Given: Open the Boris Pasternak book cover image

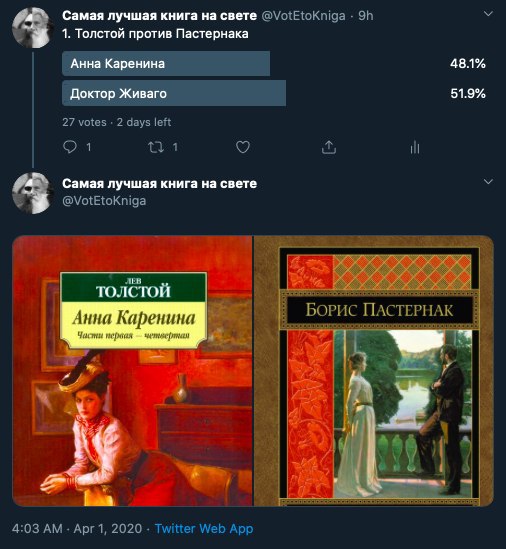Looking at the screenshot, I should pyautogui.click(x=374, y=371).
